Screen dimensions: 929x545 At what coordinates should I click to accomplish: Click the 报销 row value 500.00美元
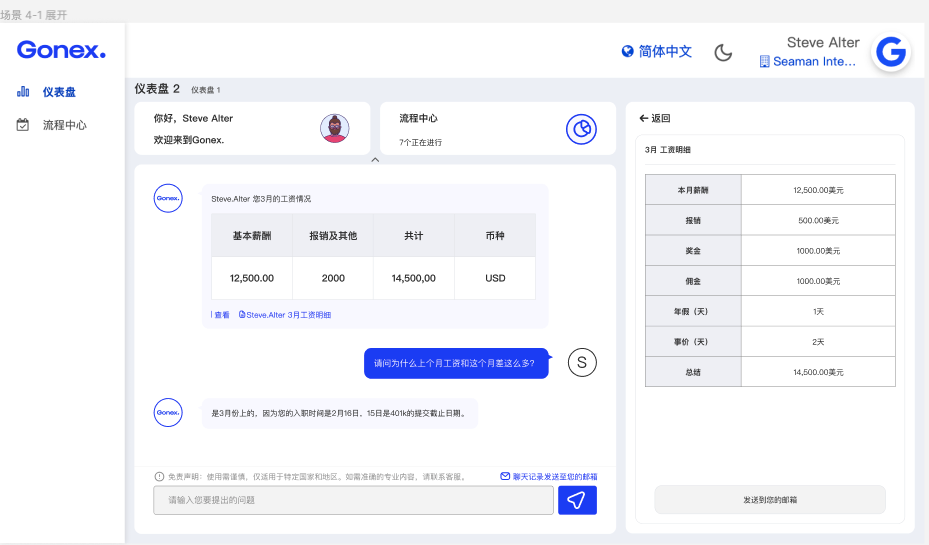[818, 220]
